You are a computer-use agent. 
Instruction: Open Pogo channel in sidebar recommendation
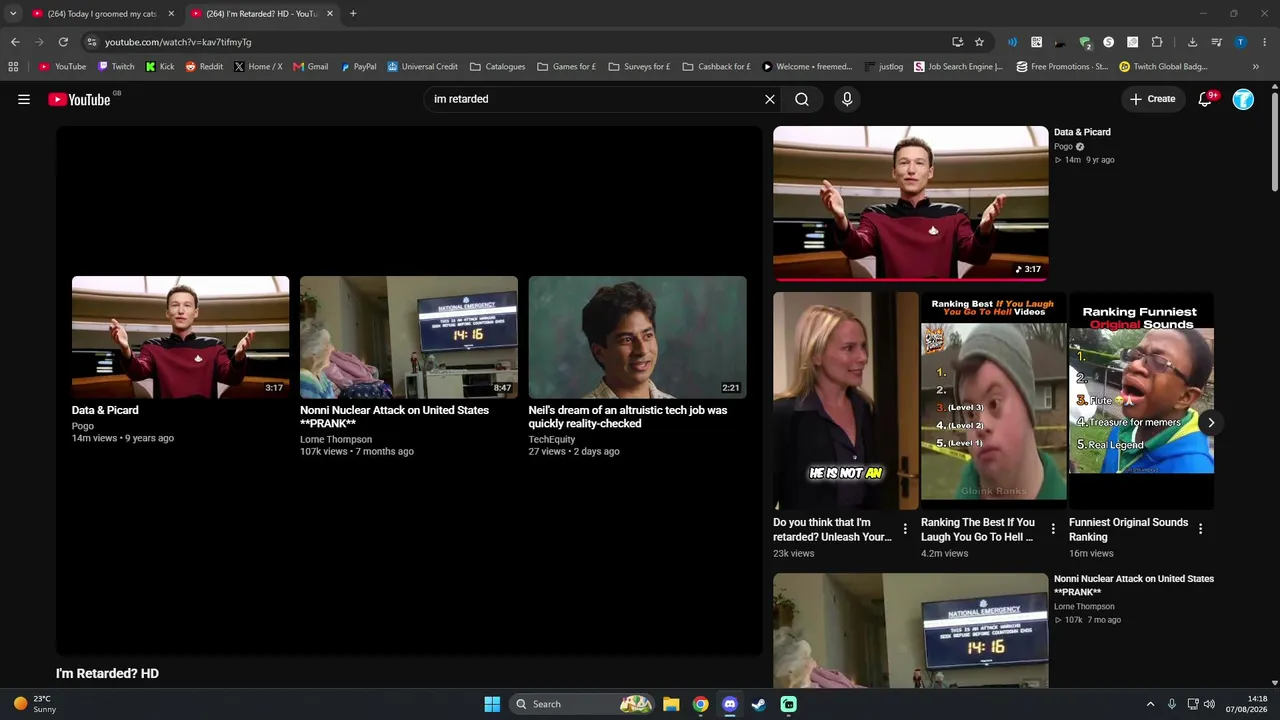pyautogui.click(x=1063, y=147)
